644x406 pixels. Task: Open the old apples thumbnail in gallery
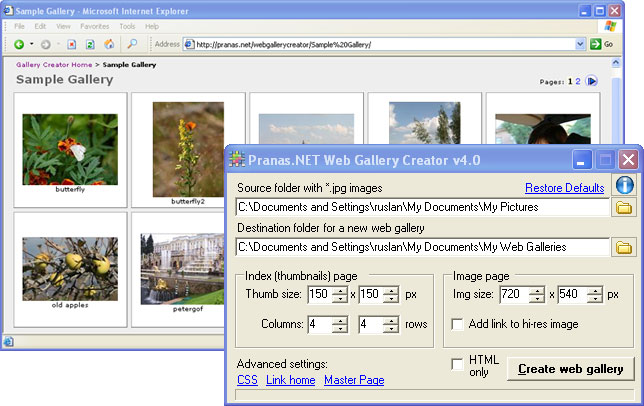pyautogui.click(x=70, y=269)
